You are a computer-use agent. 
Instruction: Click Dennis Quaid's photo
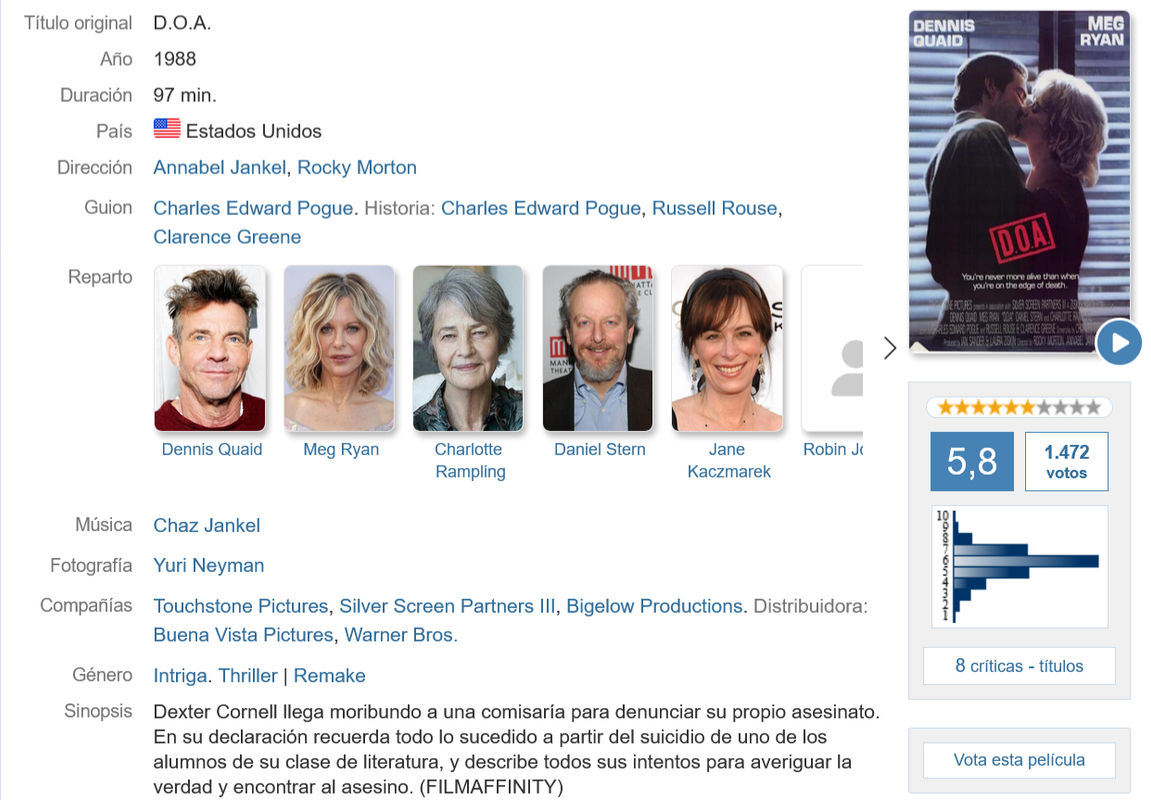[x=210, y=348]
